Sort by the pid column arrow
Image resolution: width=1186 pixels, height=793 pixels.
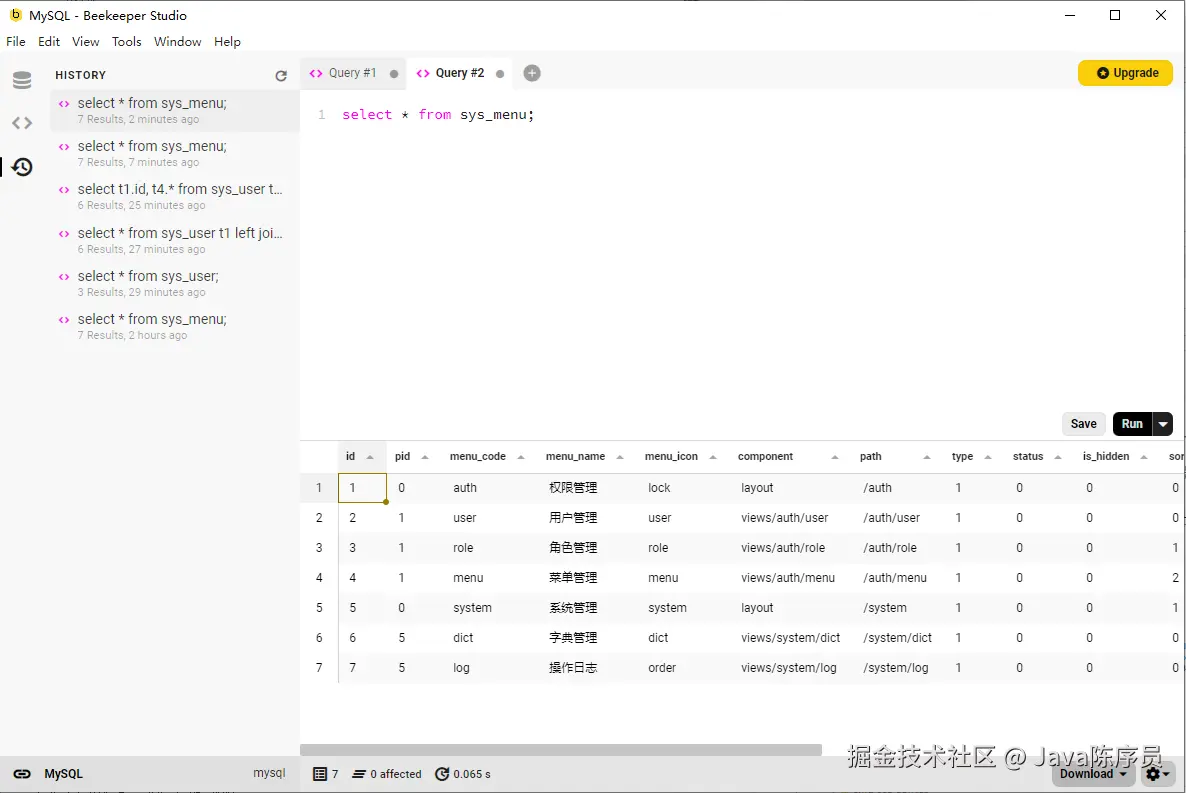tap(425, 457)
